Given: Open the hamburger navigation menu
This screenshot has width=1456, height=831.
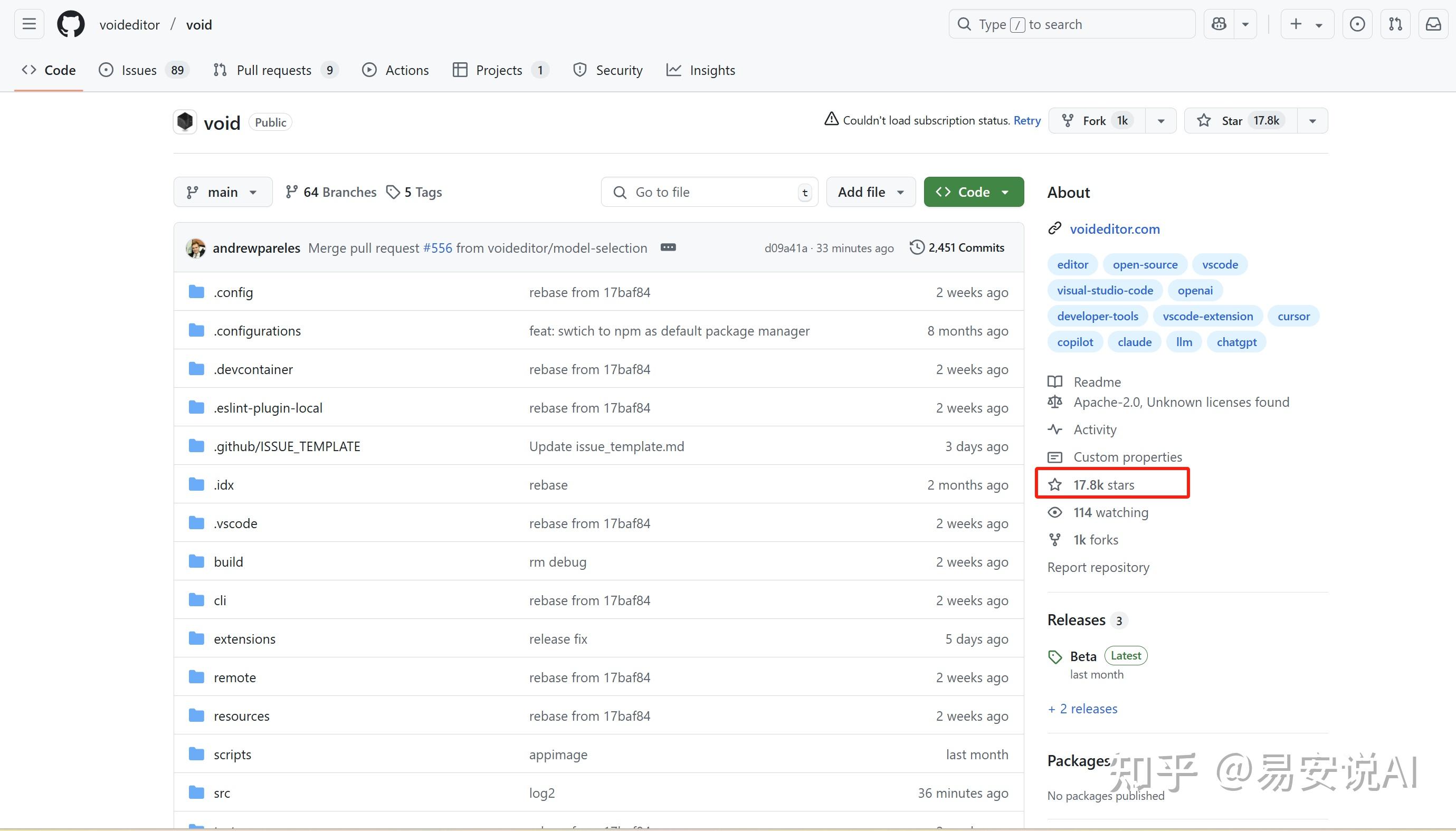Looking at the screenshot, I should (29, 24).
